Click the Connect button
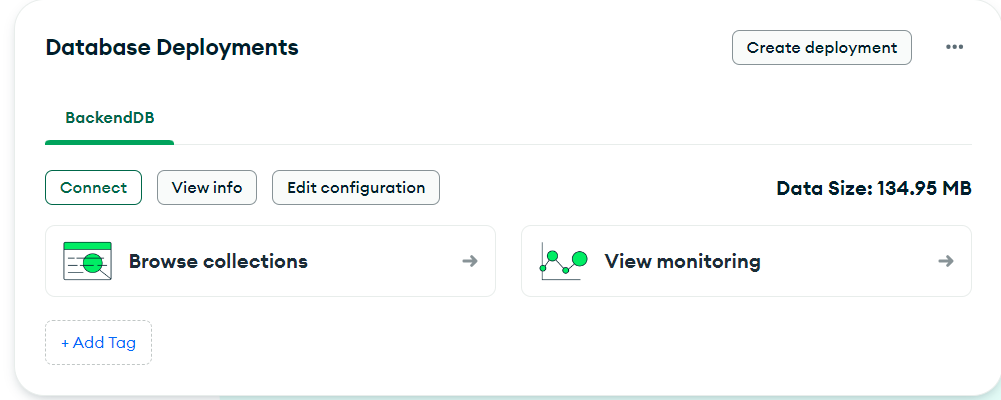The image size is (1001, 400). coord(93,187)
